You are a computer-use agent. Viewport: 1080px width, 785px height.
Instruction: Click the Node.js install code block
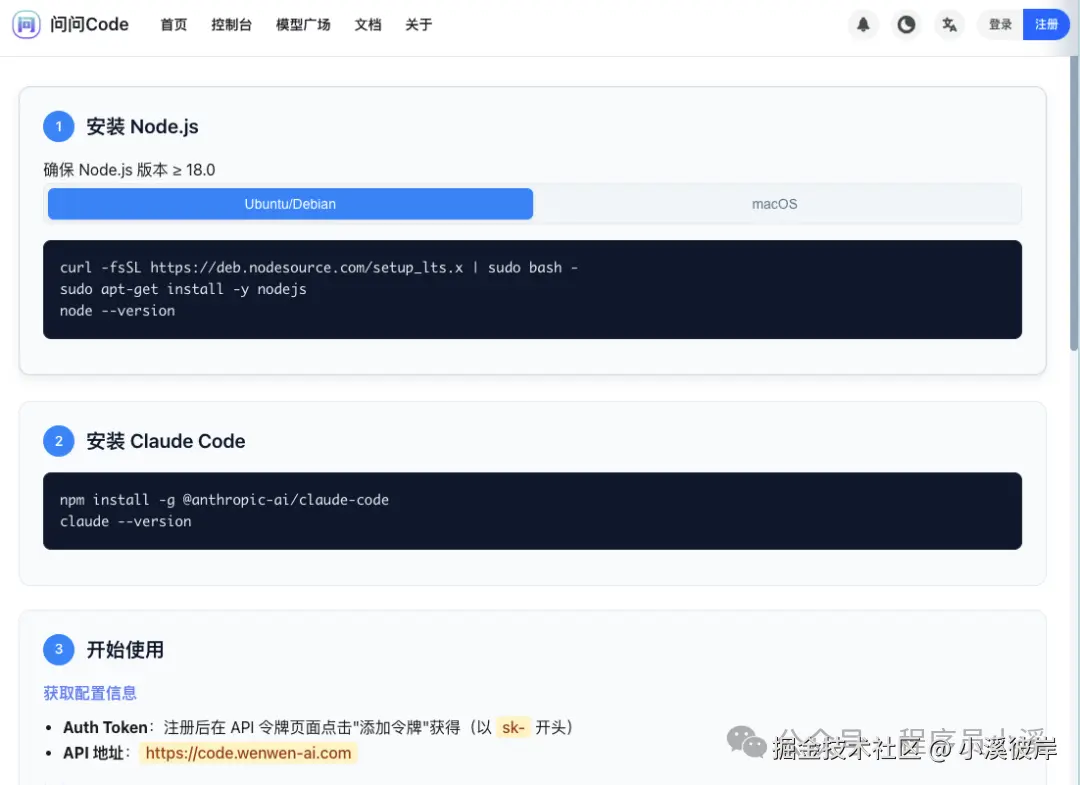pos(532,288)
